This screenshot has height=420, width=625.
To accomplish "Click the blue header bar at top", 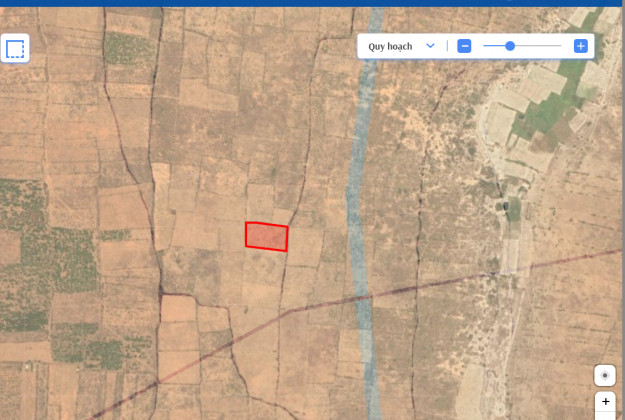I will click(x=312, y=3).
